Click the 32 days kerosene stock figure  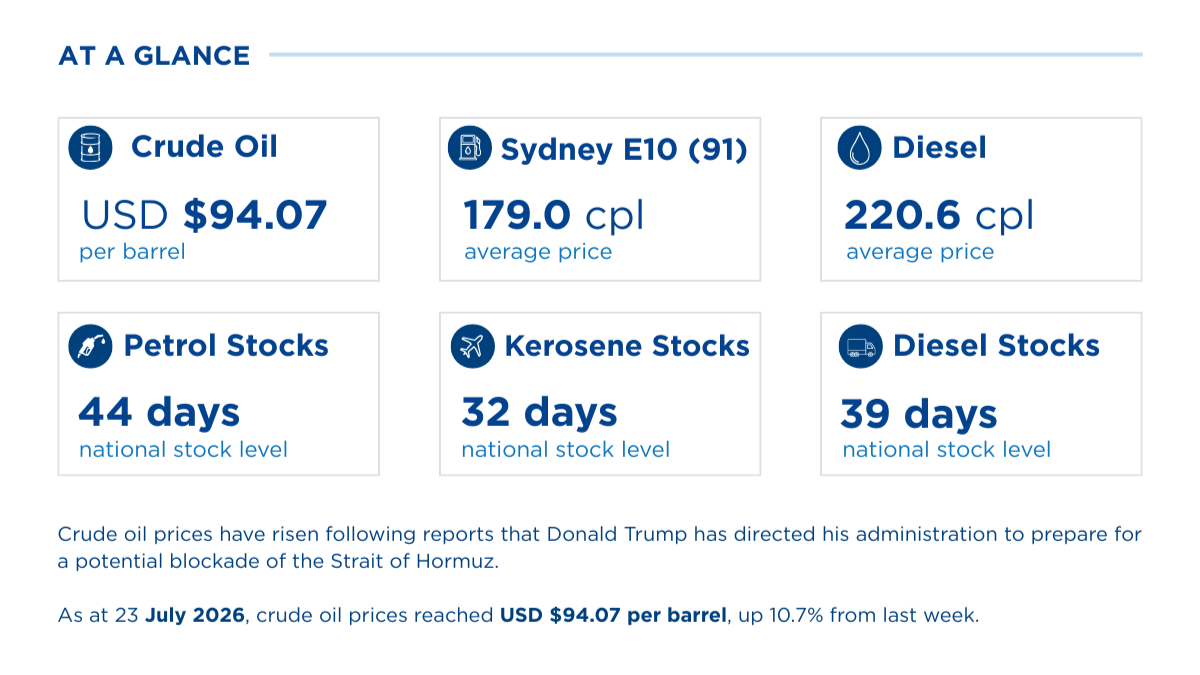(x=539, y=412)
